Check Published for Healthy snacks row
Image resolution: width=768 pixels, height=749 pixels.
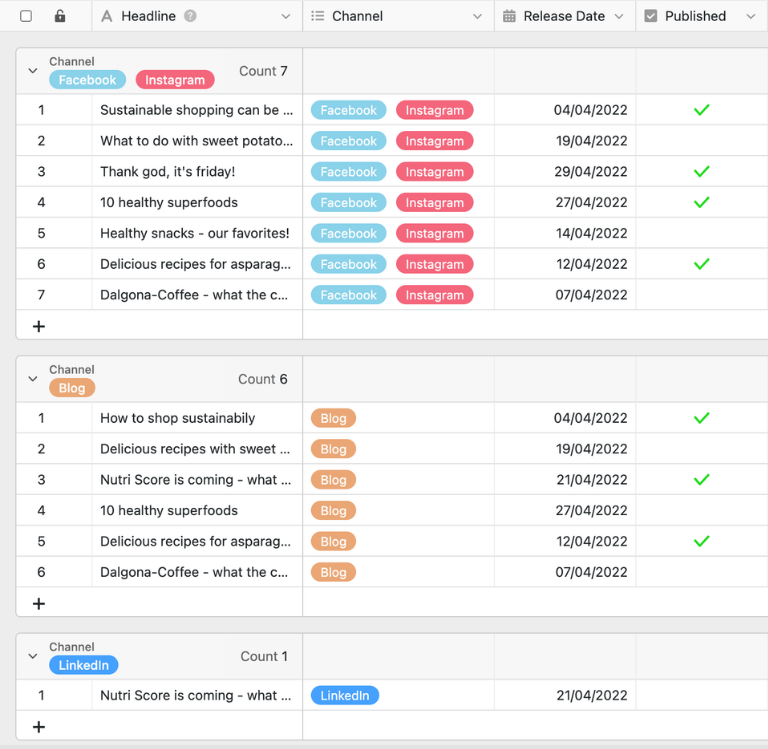(701, 234)
